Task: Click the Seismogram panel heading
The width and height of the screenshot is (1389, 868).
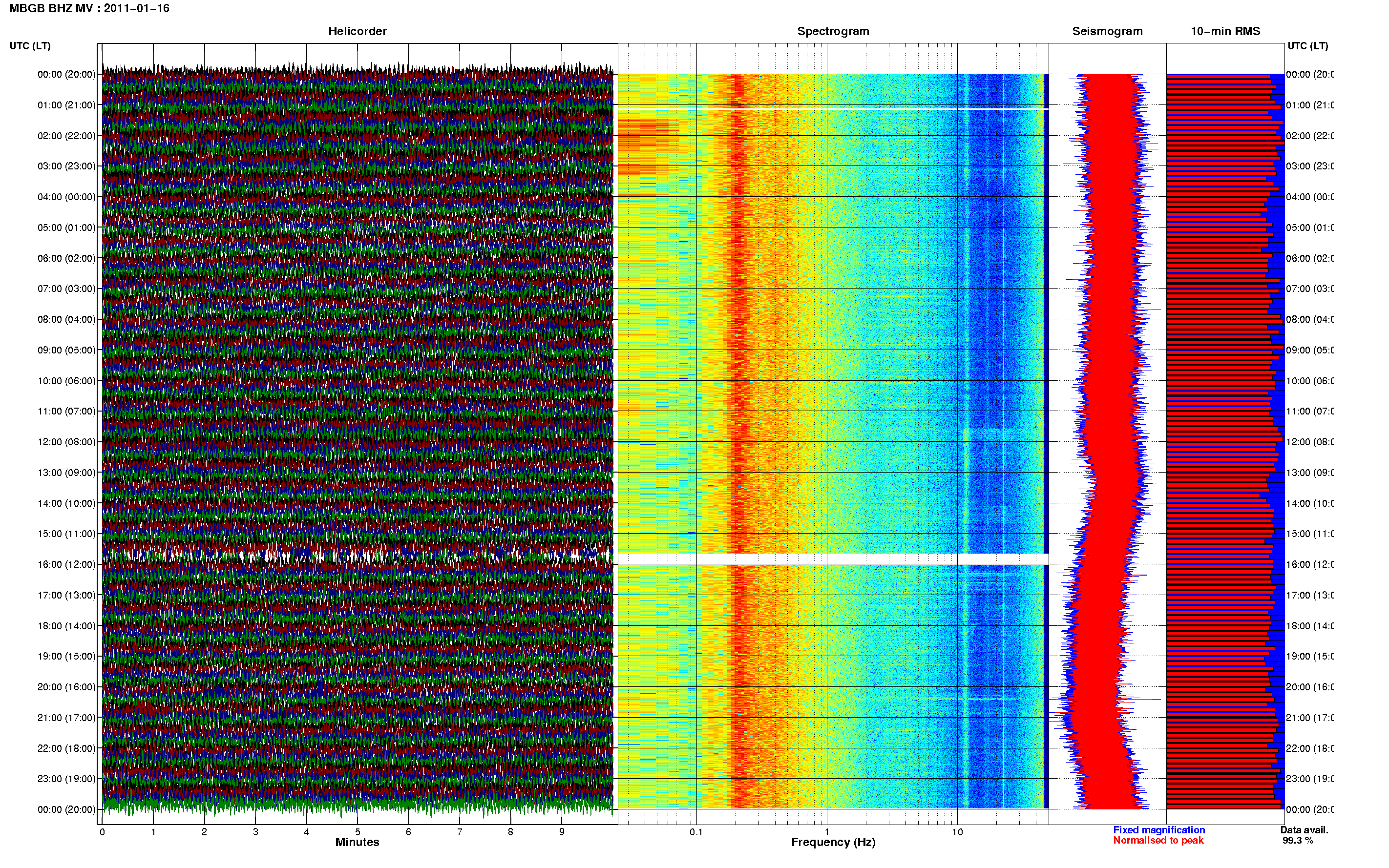Action: click(1107, 32)
